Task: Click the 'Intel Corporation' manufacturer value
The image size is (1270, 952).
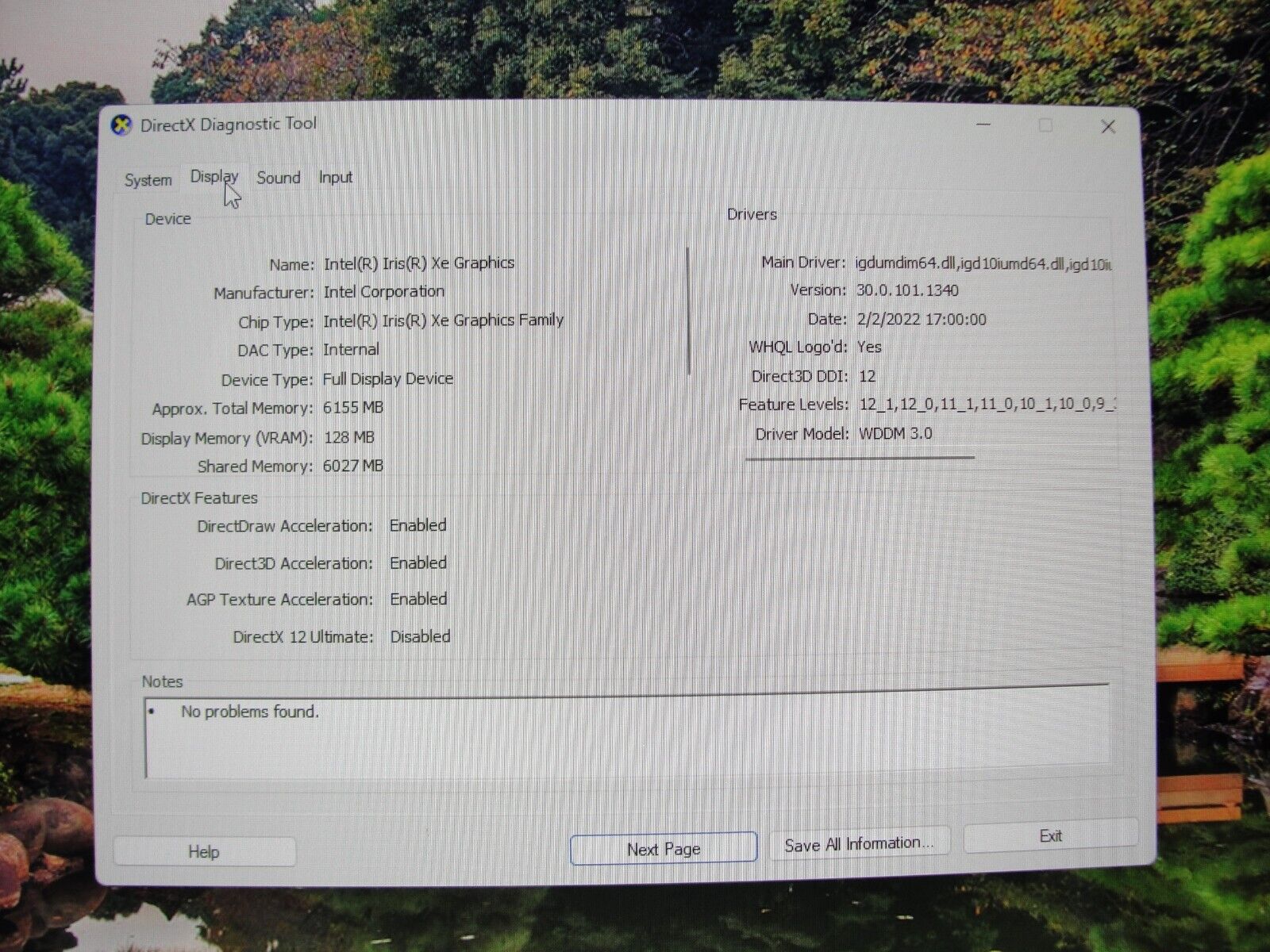Action: (x=384, y=292)
